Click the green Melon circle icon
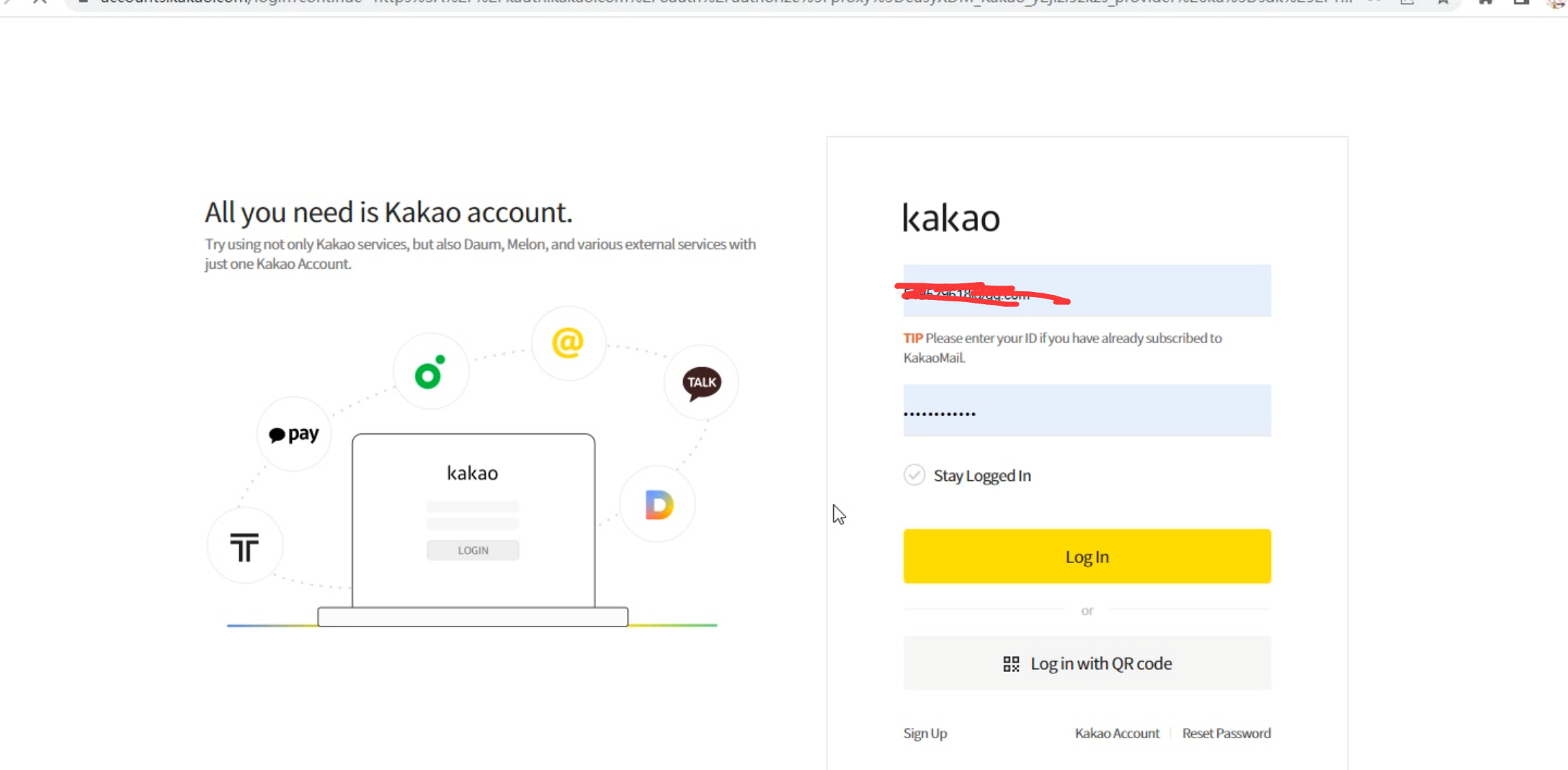Screen dimensions: 1568x770 pos(430,372)
